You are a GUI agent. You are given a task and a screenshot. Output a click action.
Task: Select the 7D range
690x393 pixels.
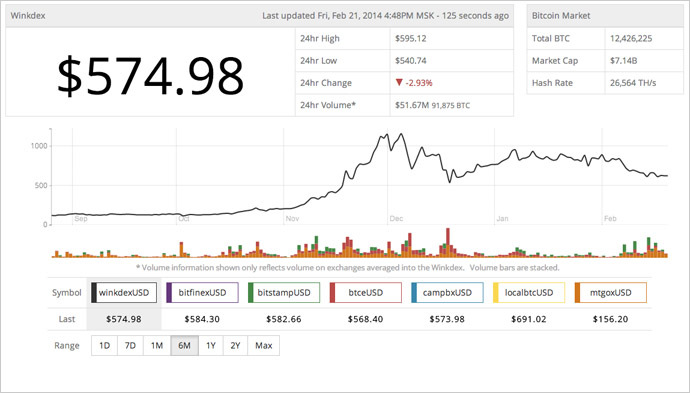(130, 345)
